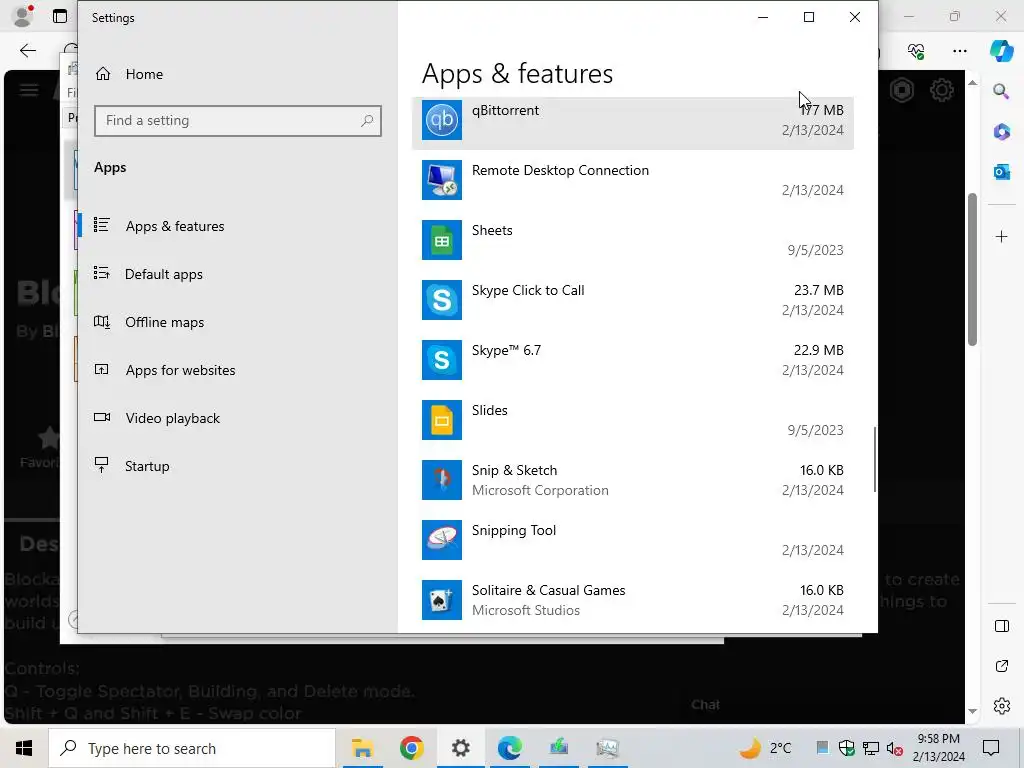
Task: Open the Windows Start menu
Action: click(x=24, y=748)
